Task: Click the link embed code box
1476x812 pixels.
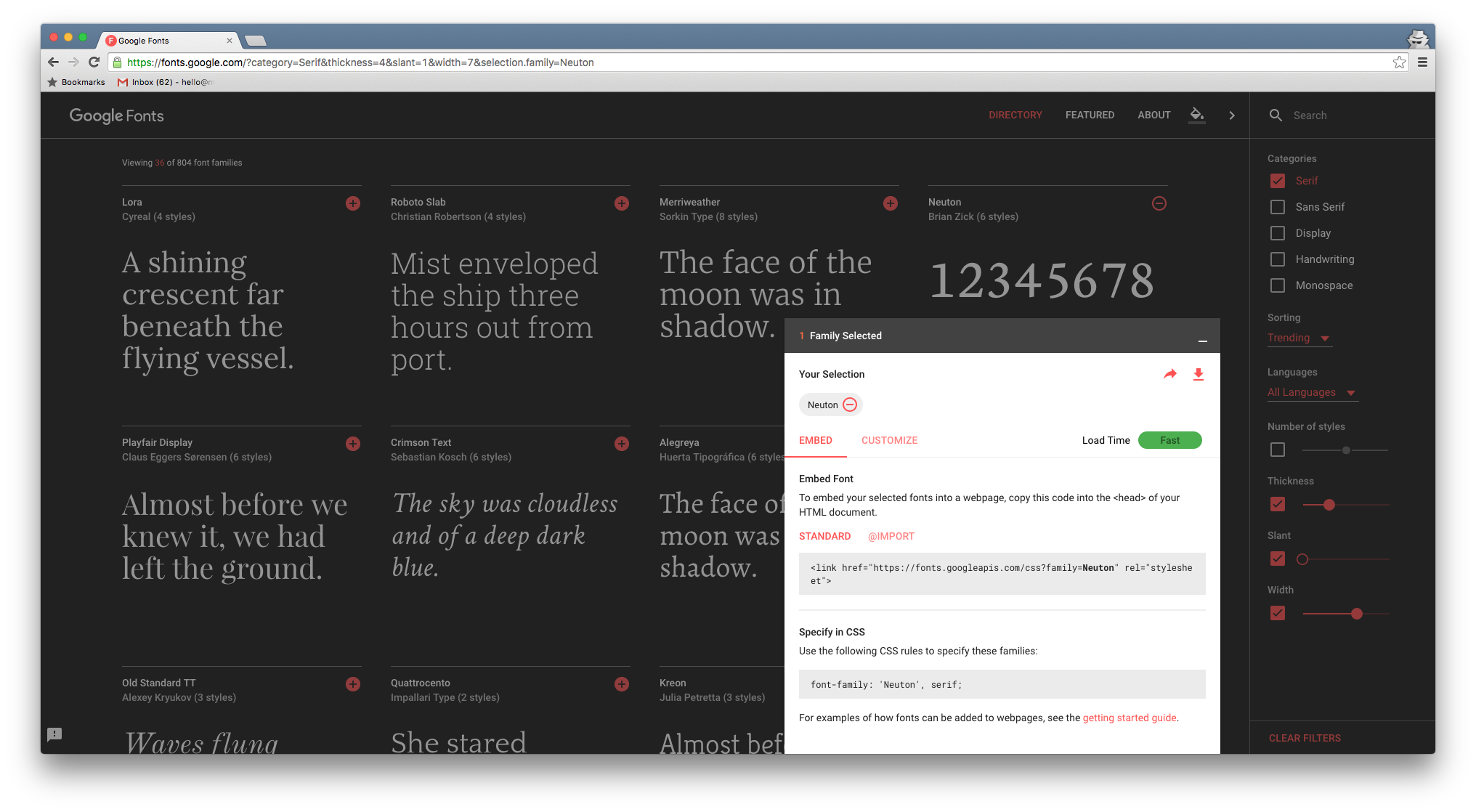Action: point(1002,574)
